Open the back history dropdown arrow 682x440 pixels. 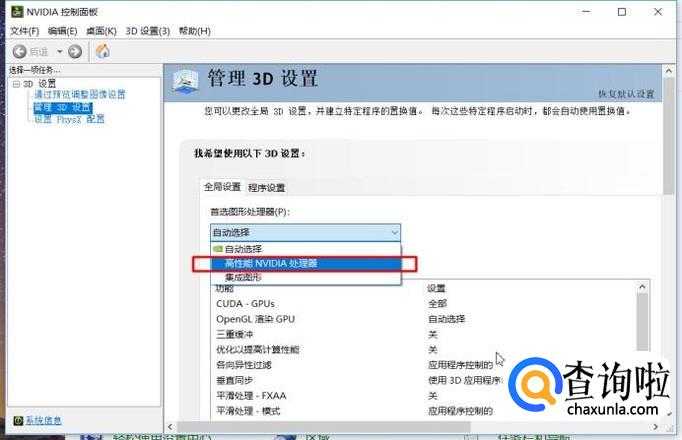coord(59,51)
